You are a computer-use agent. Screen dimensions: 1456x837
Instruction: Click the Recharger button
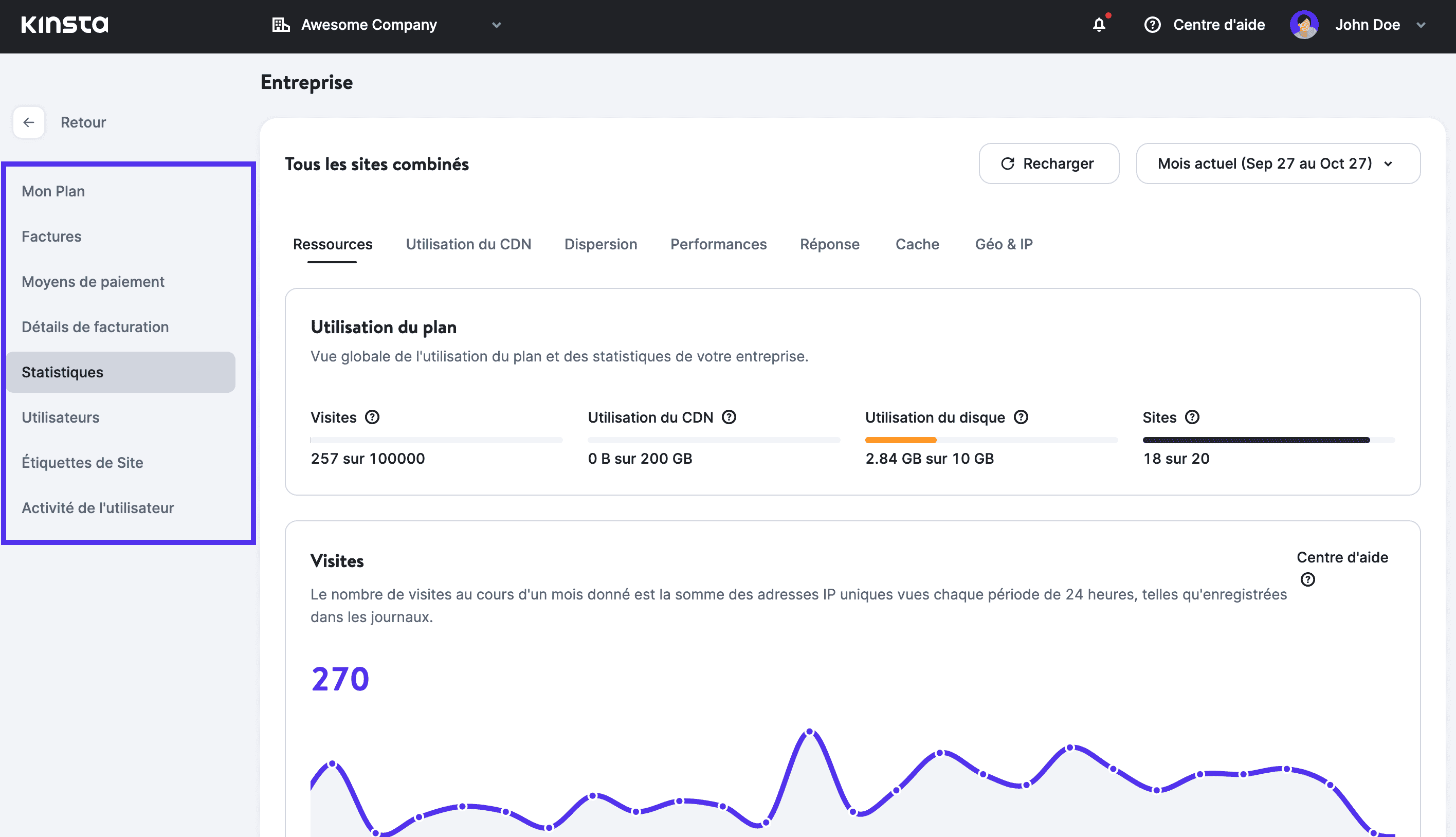tap(1048, 164)
